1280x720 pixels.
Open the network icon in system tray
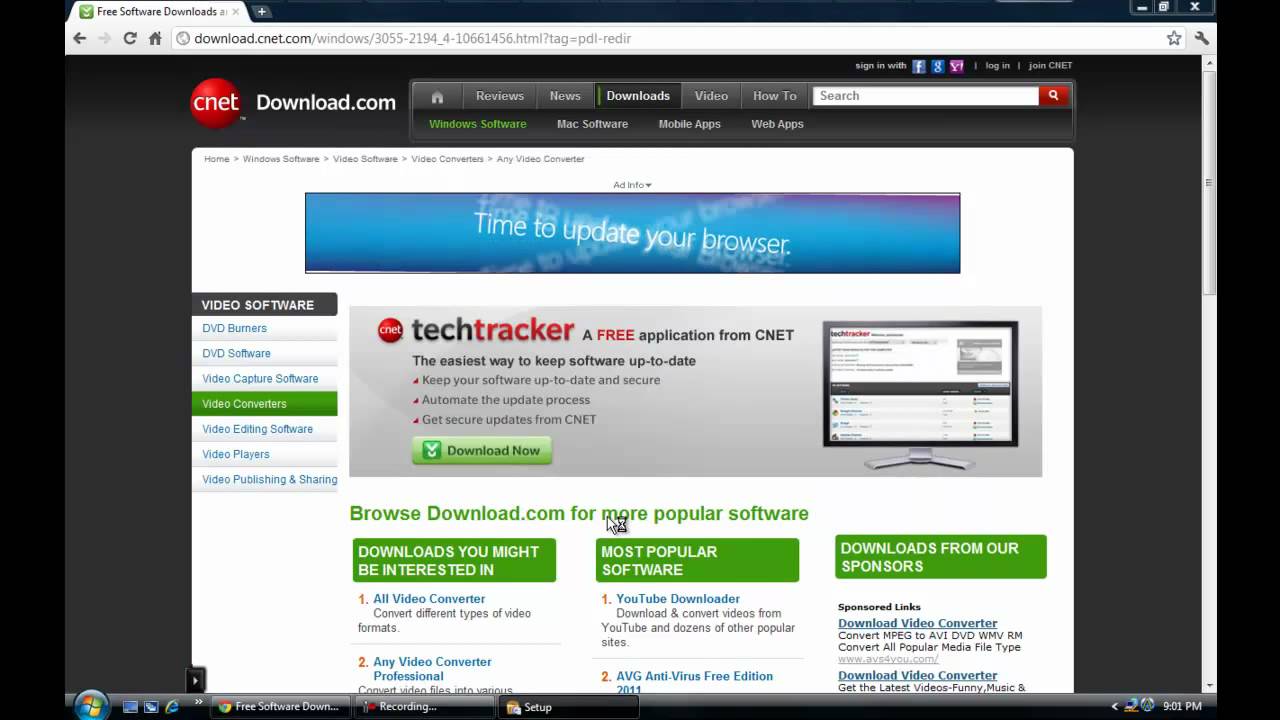(x=1131, y=706)
